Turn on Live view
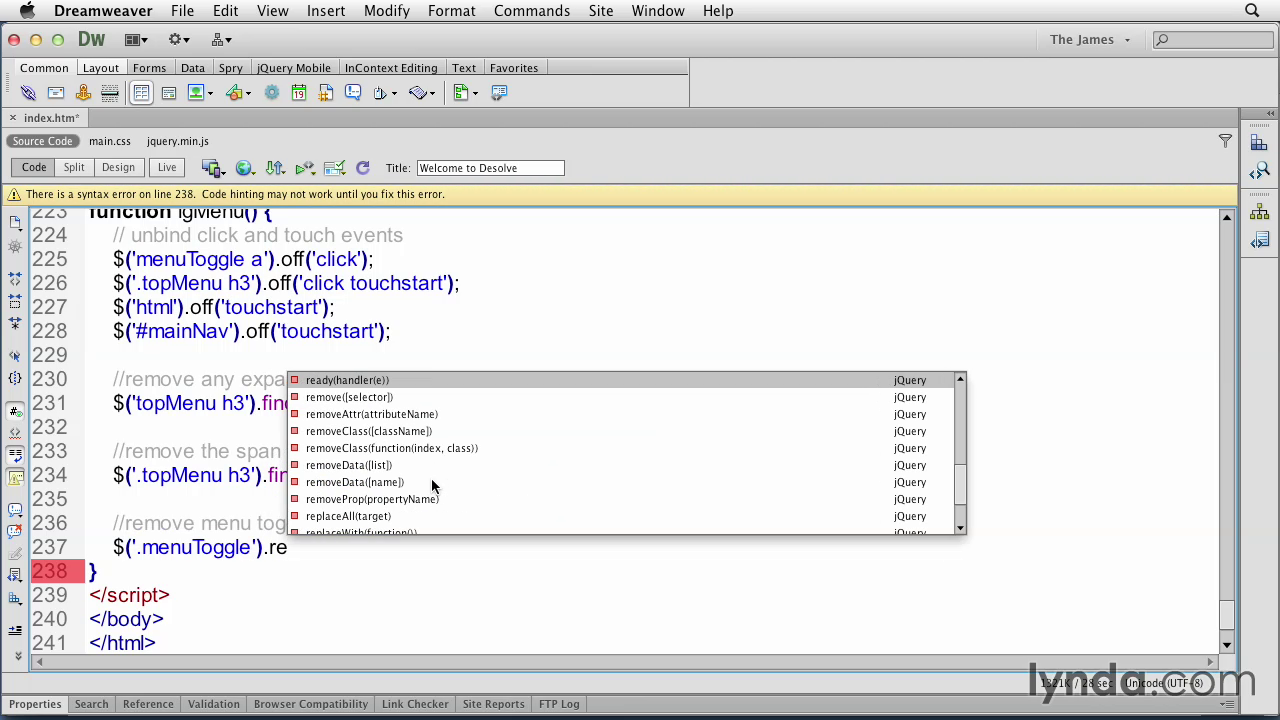This screenshot has height=720, width=1280. pos(167,167)
